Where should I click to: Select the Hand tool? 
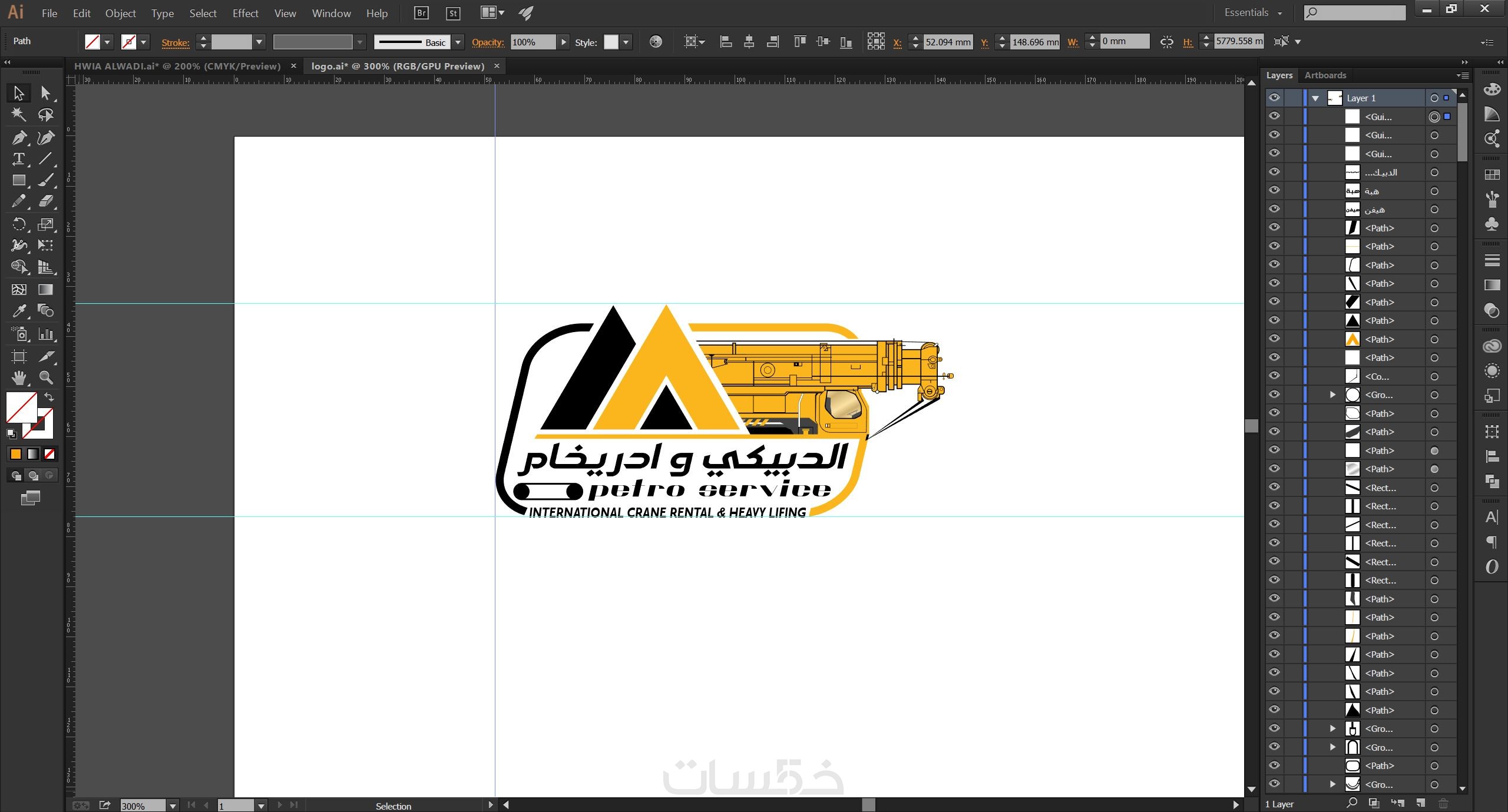18,377
